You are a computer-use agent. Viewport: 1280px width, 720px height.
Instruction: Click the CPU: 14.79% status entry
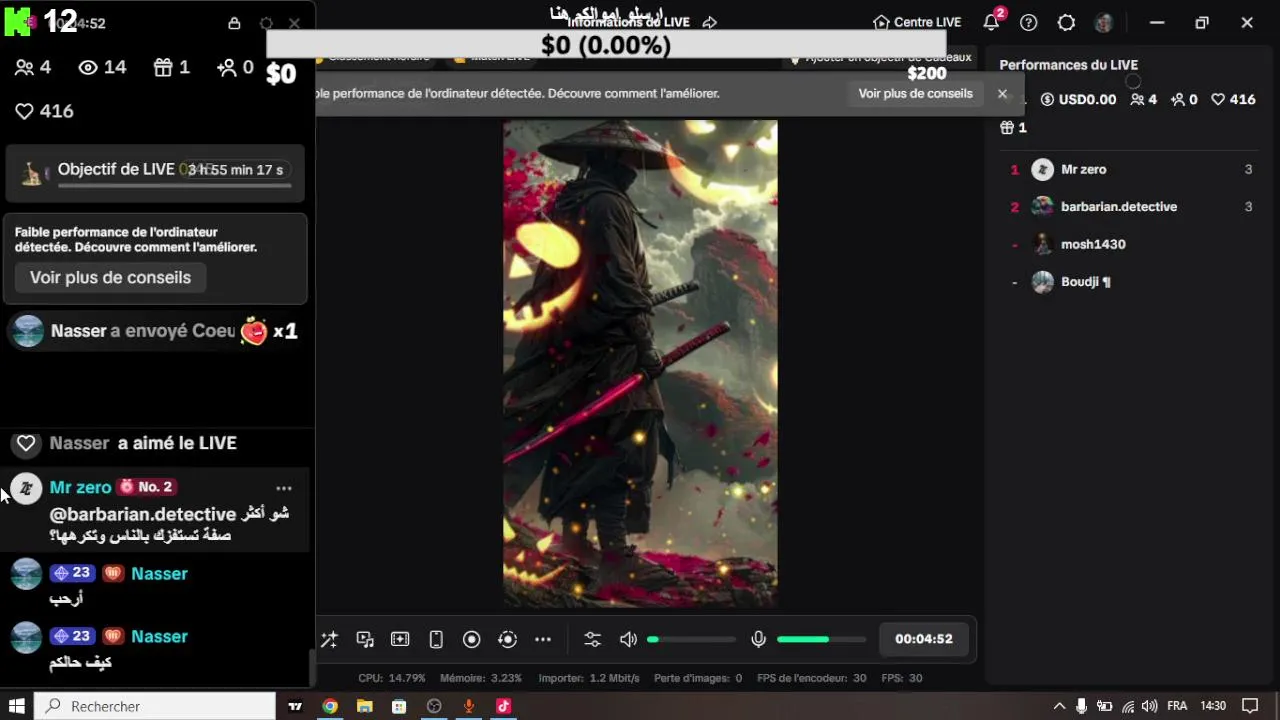(x=392, y=678)
